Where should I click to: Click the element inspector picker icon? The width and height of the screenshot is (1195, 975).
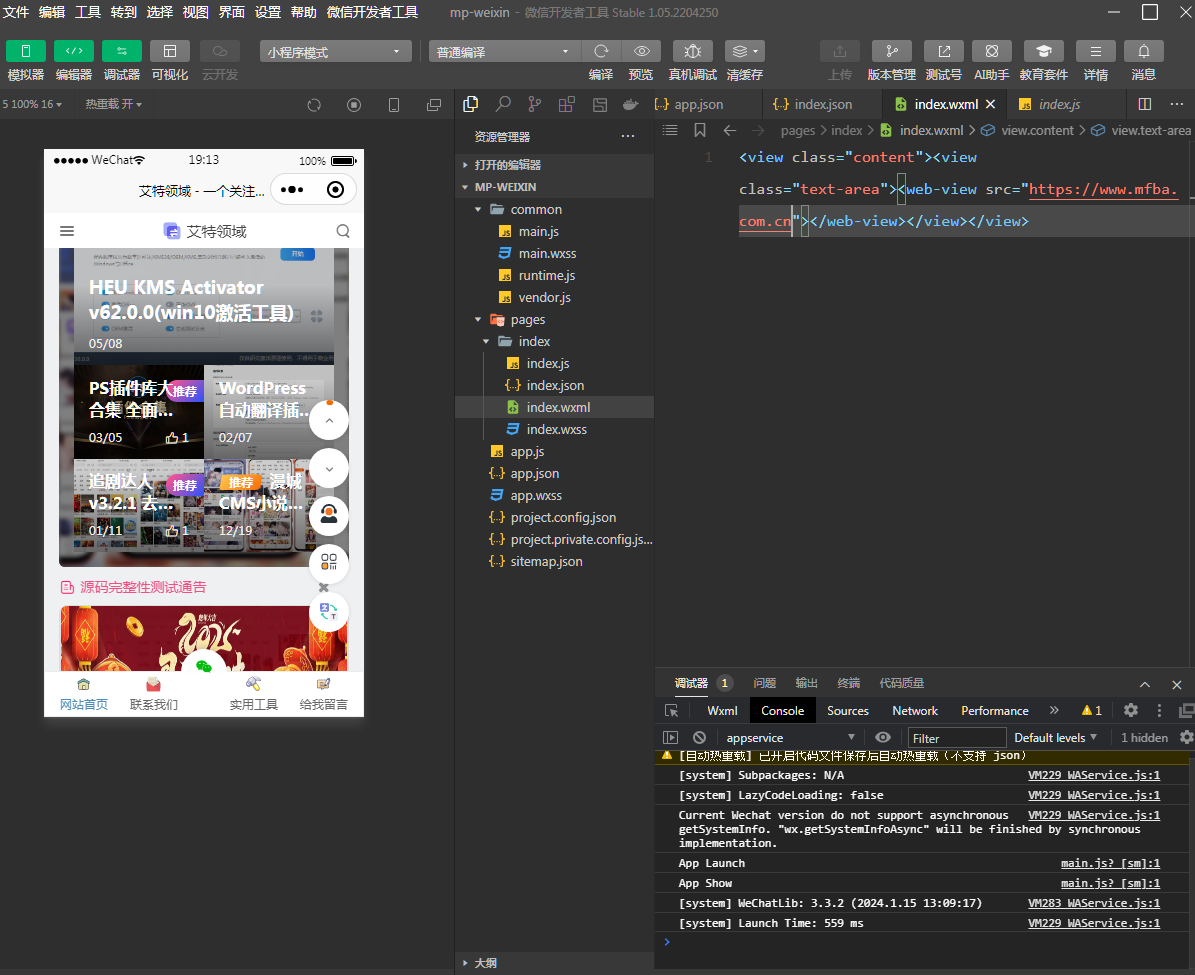click(671, 710)
